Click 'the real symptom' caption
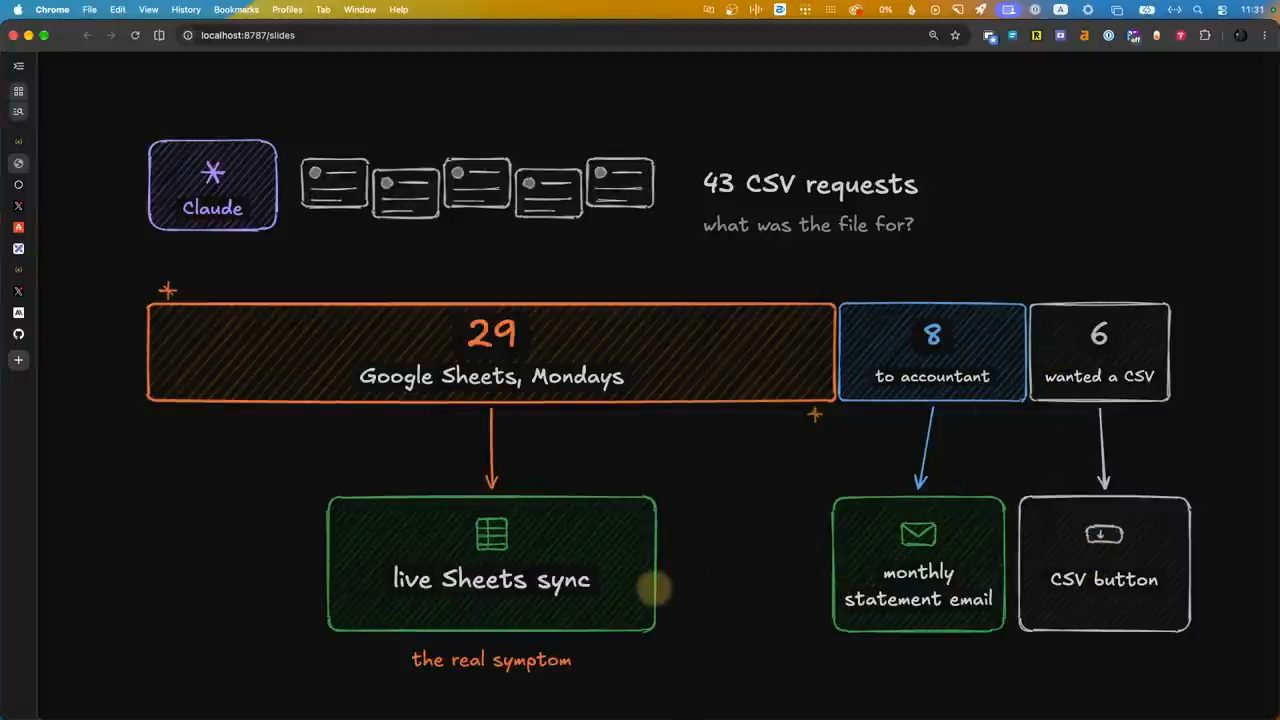The width and height of the screenshot is (1280, 720). click(x=491, y=660)
